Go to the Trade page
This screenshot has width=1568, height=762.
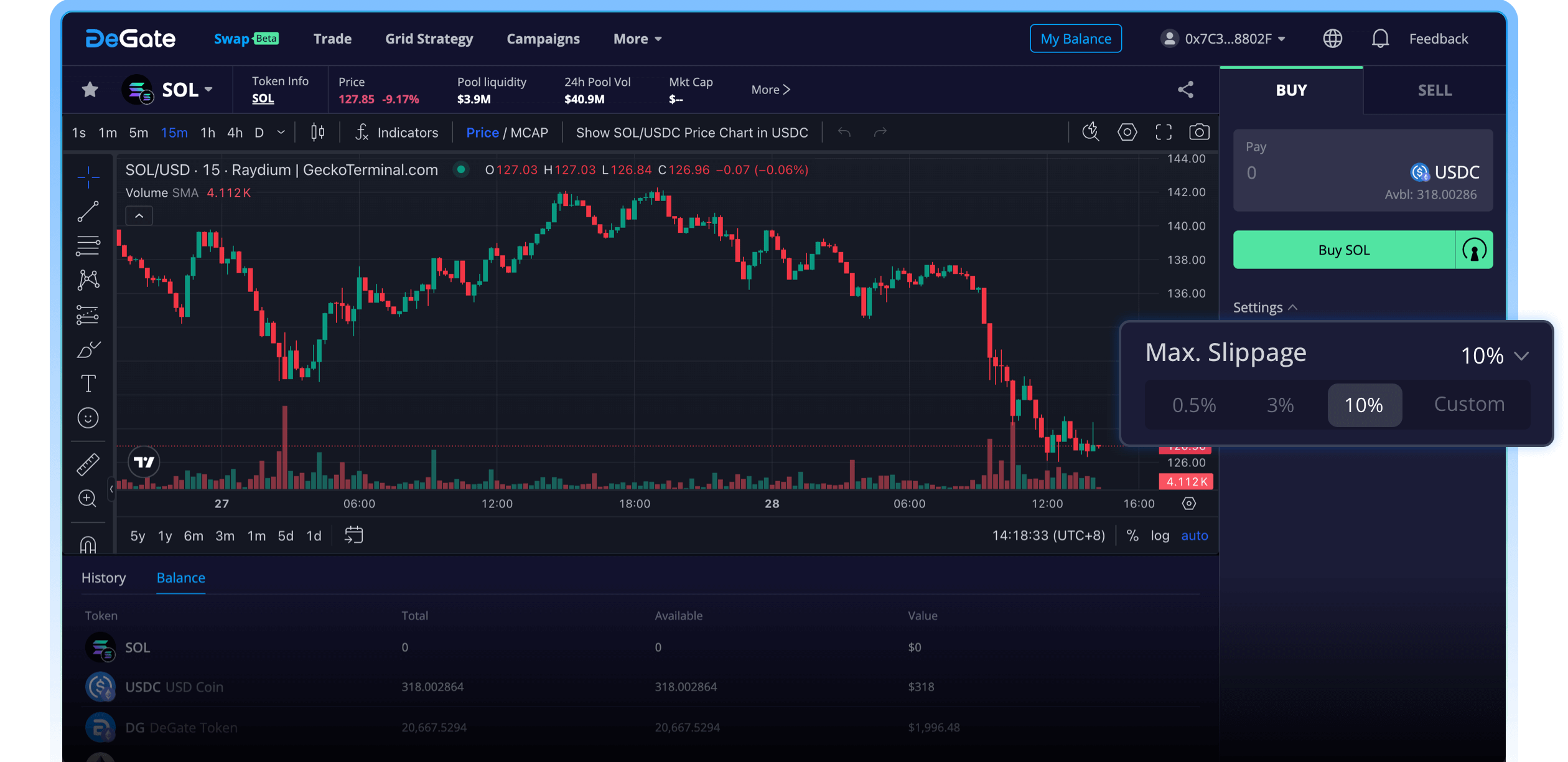(332, 39)
